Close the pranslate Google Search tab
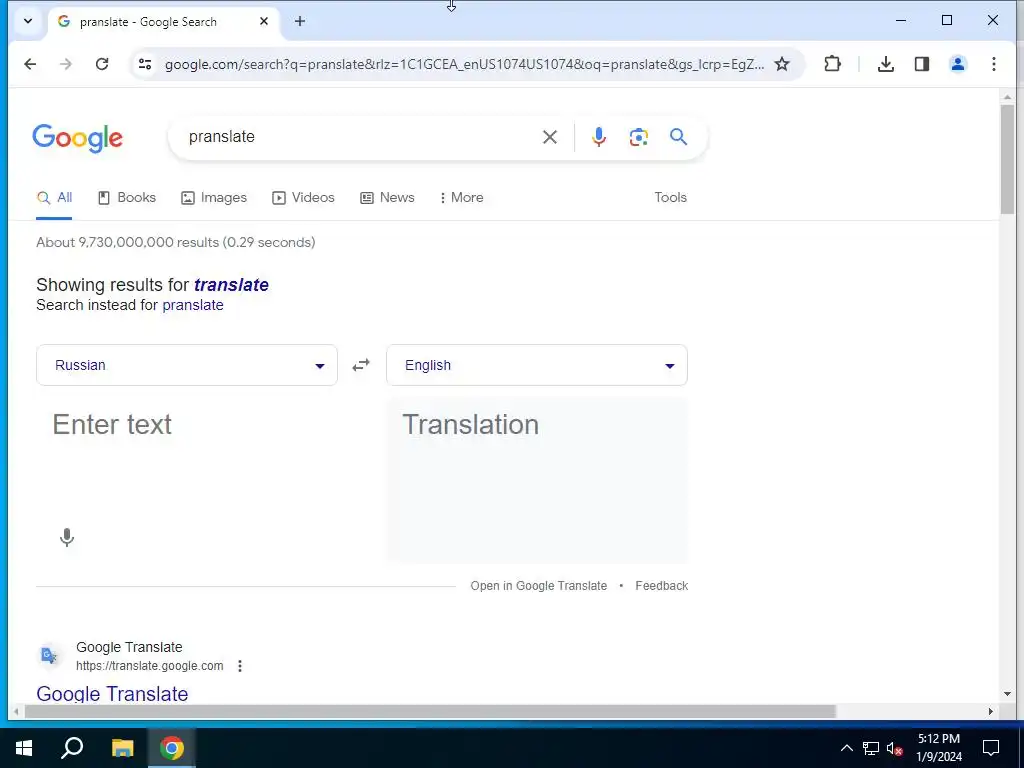Image resolution: width=1024 pixels, height=768 pixels. point(264,22)
